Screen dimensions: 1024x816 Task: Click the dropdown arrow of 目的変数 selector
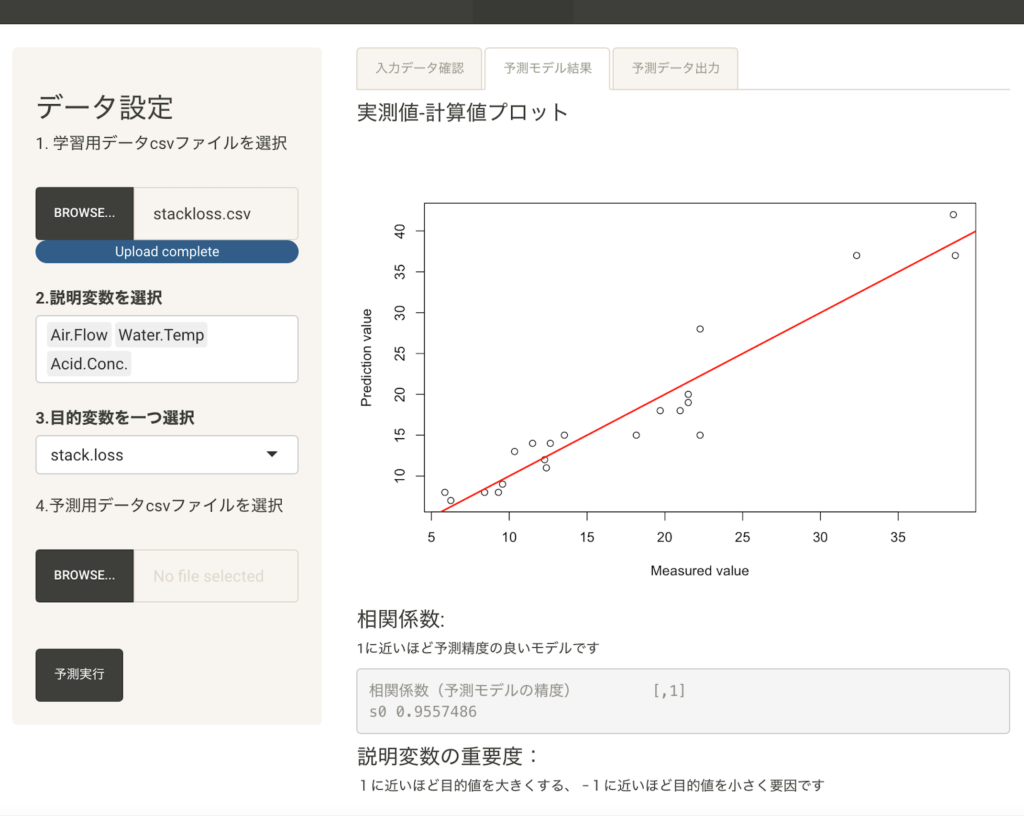[x=272, y=455]
